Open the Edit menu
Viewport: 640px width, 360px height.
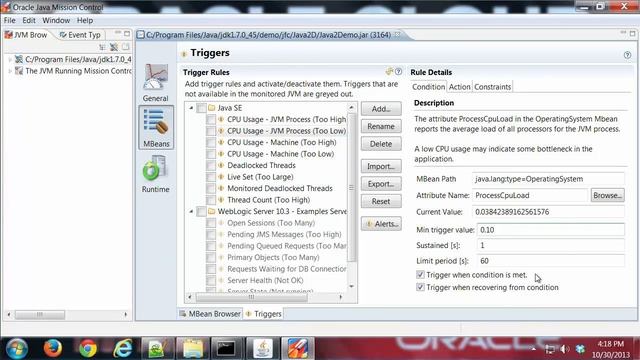pyautogui.click(x=29, y=20)
